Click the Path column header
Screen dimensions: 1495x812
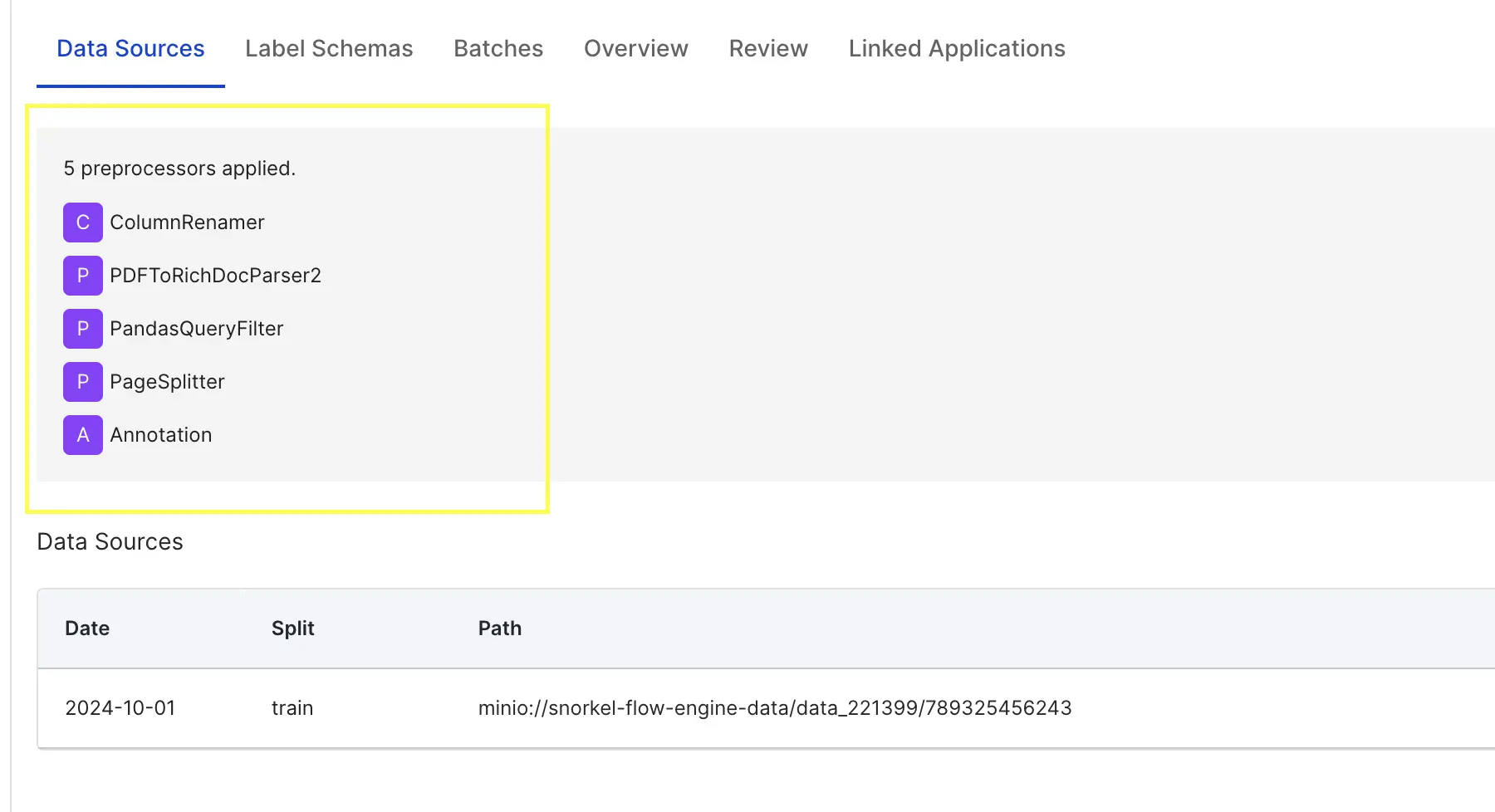[x=500, y=629]
